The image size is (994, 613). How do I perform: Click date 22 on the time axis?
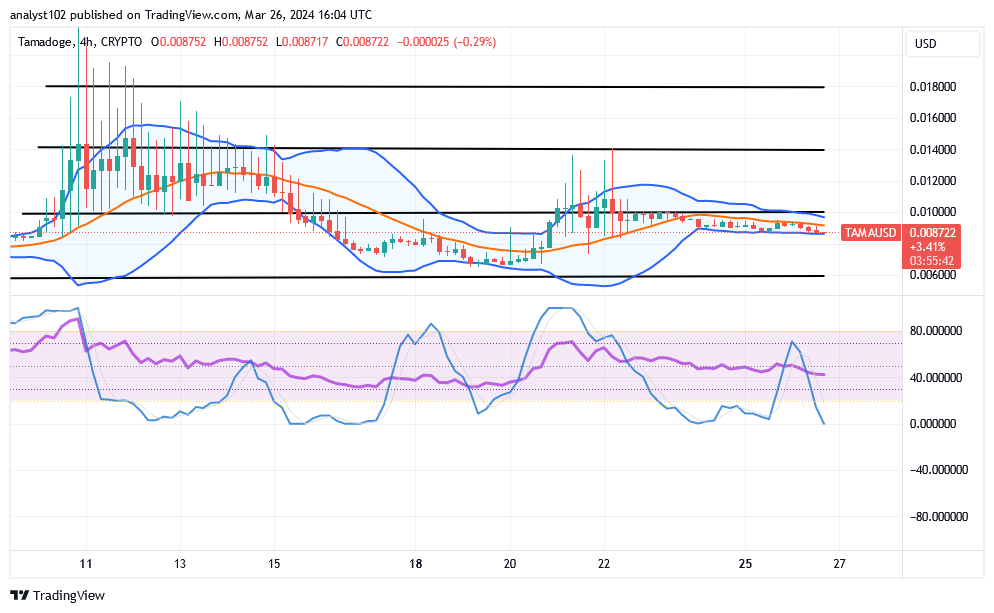click(x=604, y=564)
